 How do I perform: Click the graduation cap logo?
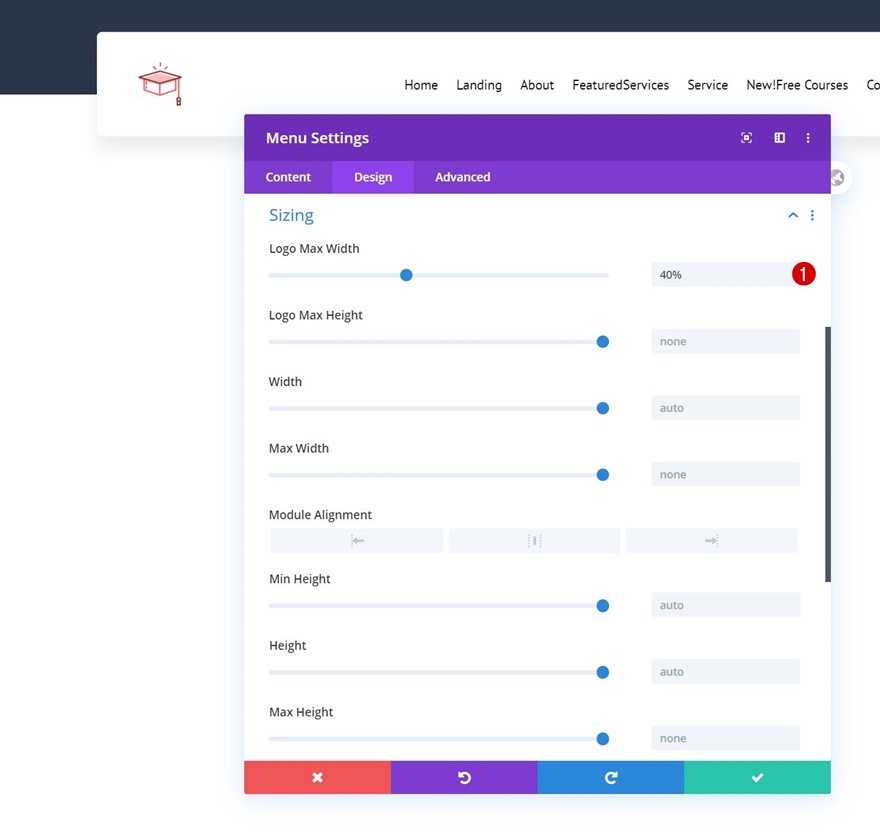(x=161, y=84)
